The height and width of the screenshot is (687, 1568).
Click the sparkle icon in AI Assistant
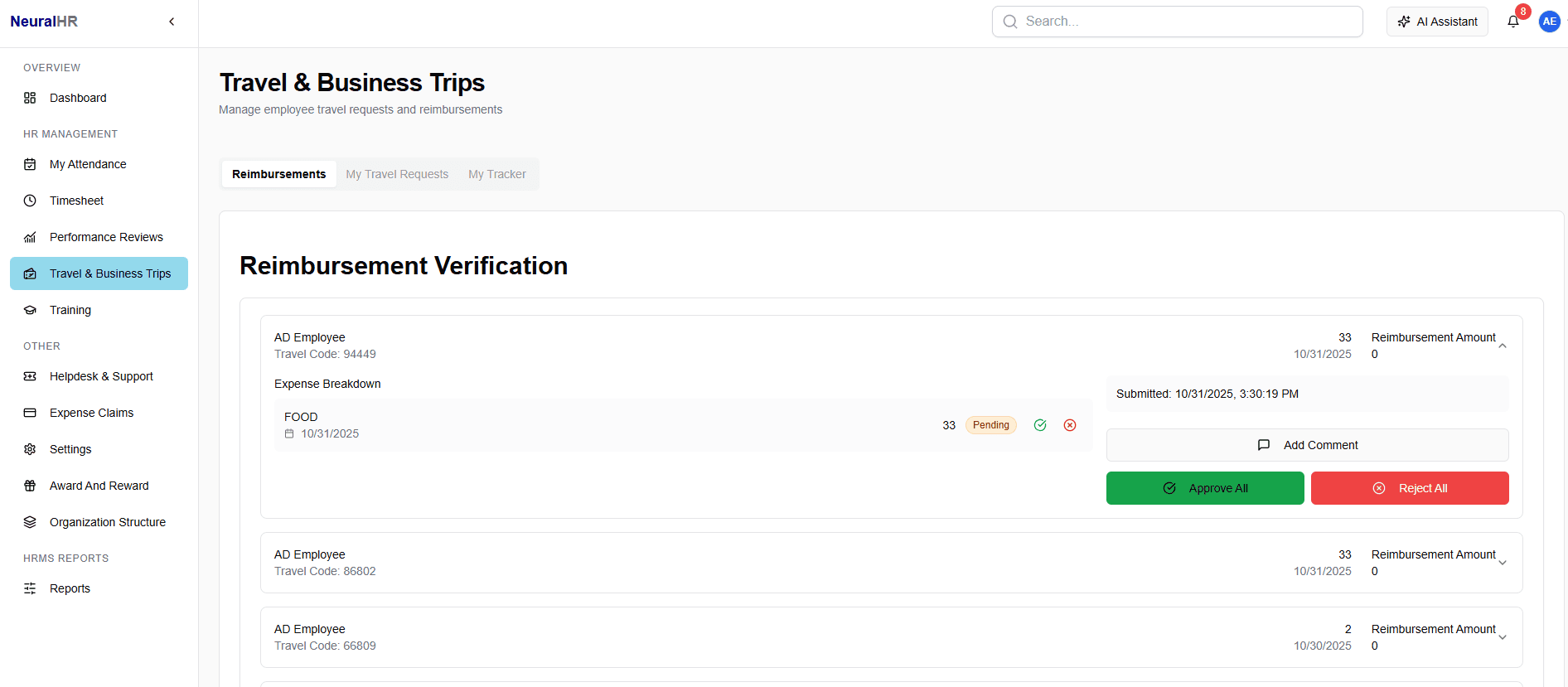pos(1404,22)
